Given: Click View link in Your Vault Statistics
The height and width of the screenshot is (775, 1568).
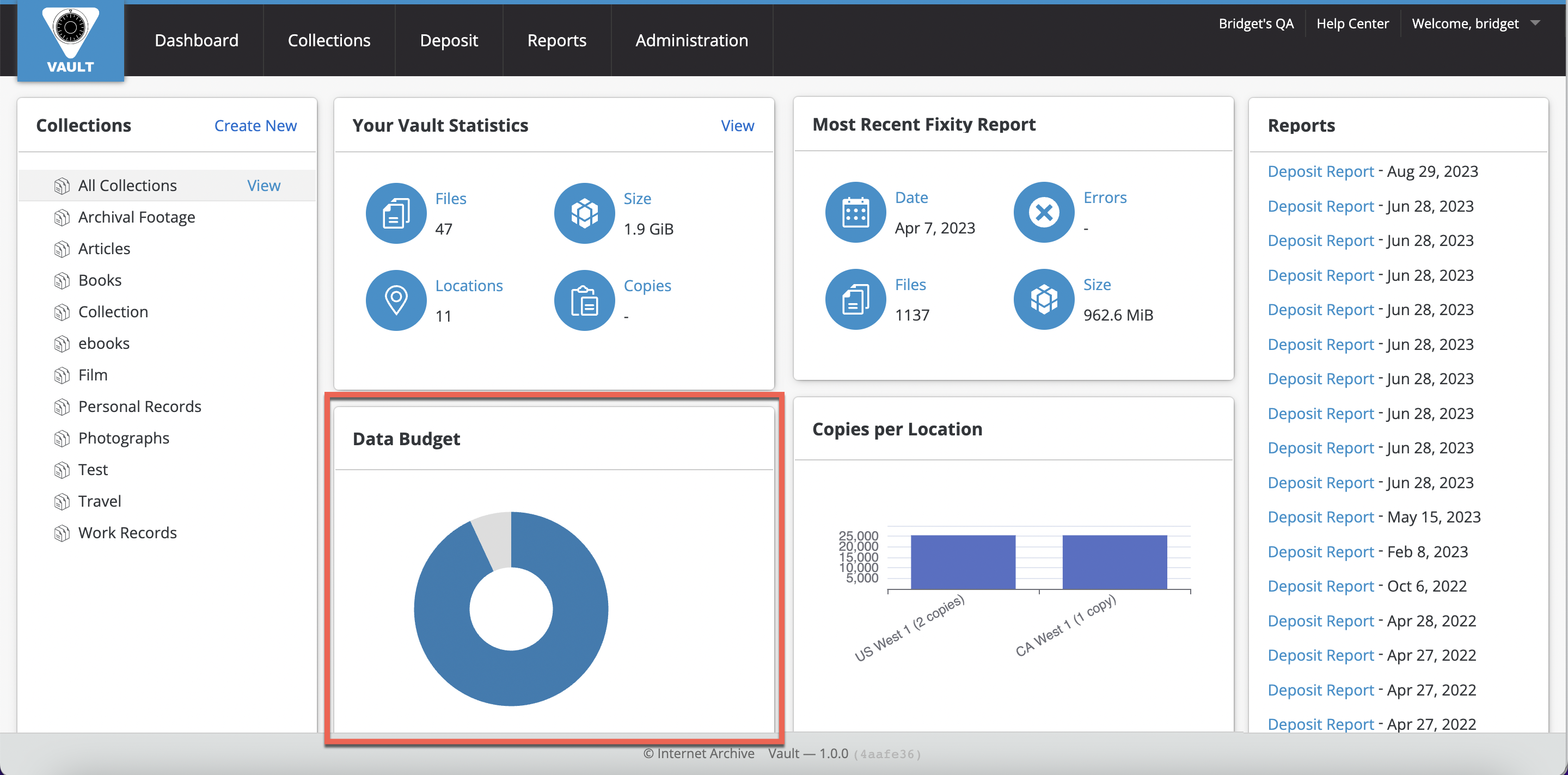Looking at the screenshot, I should 737,125.
